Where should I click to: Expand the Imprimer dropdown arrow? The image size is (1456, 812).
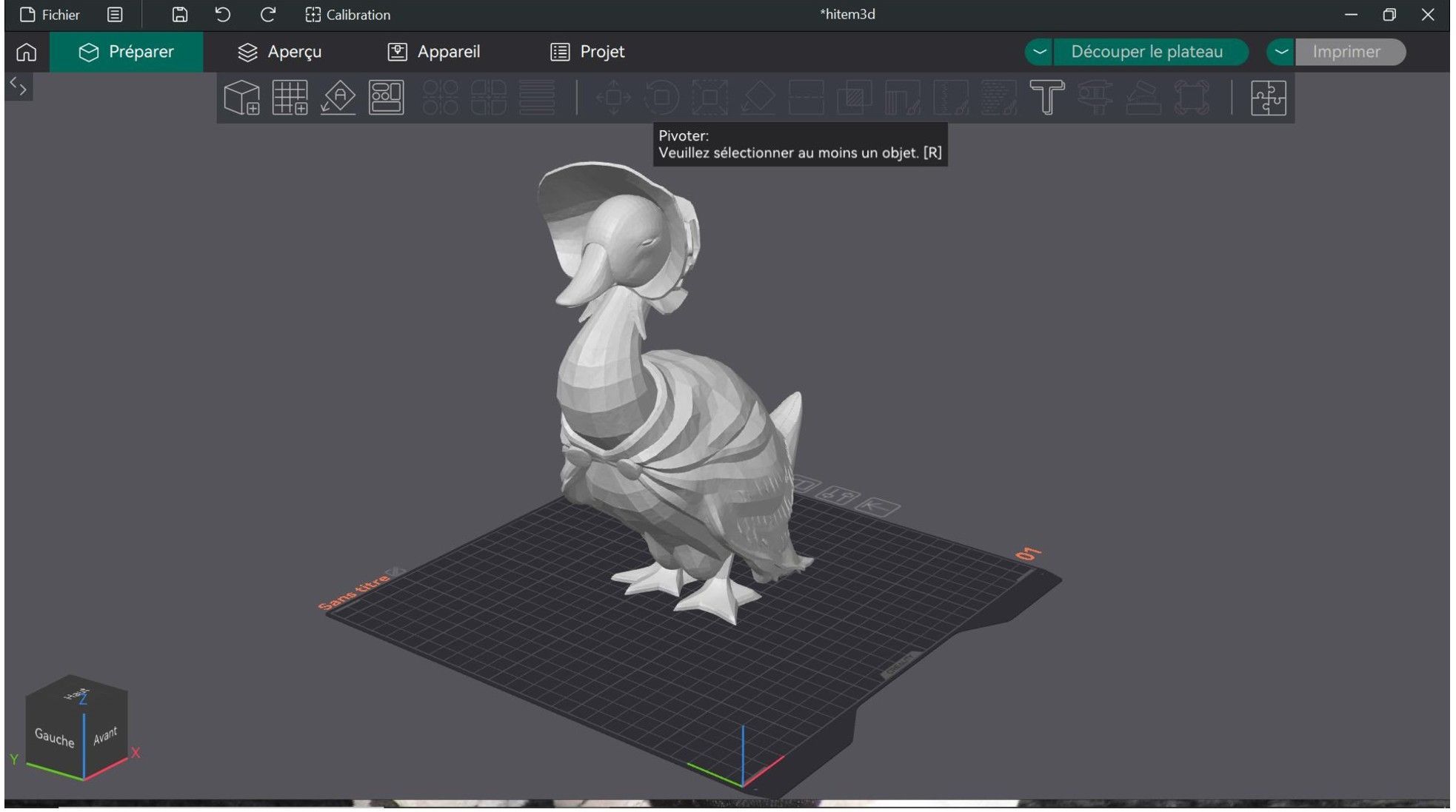1281,52
